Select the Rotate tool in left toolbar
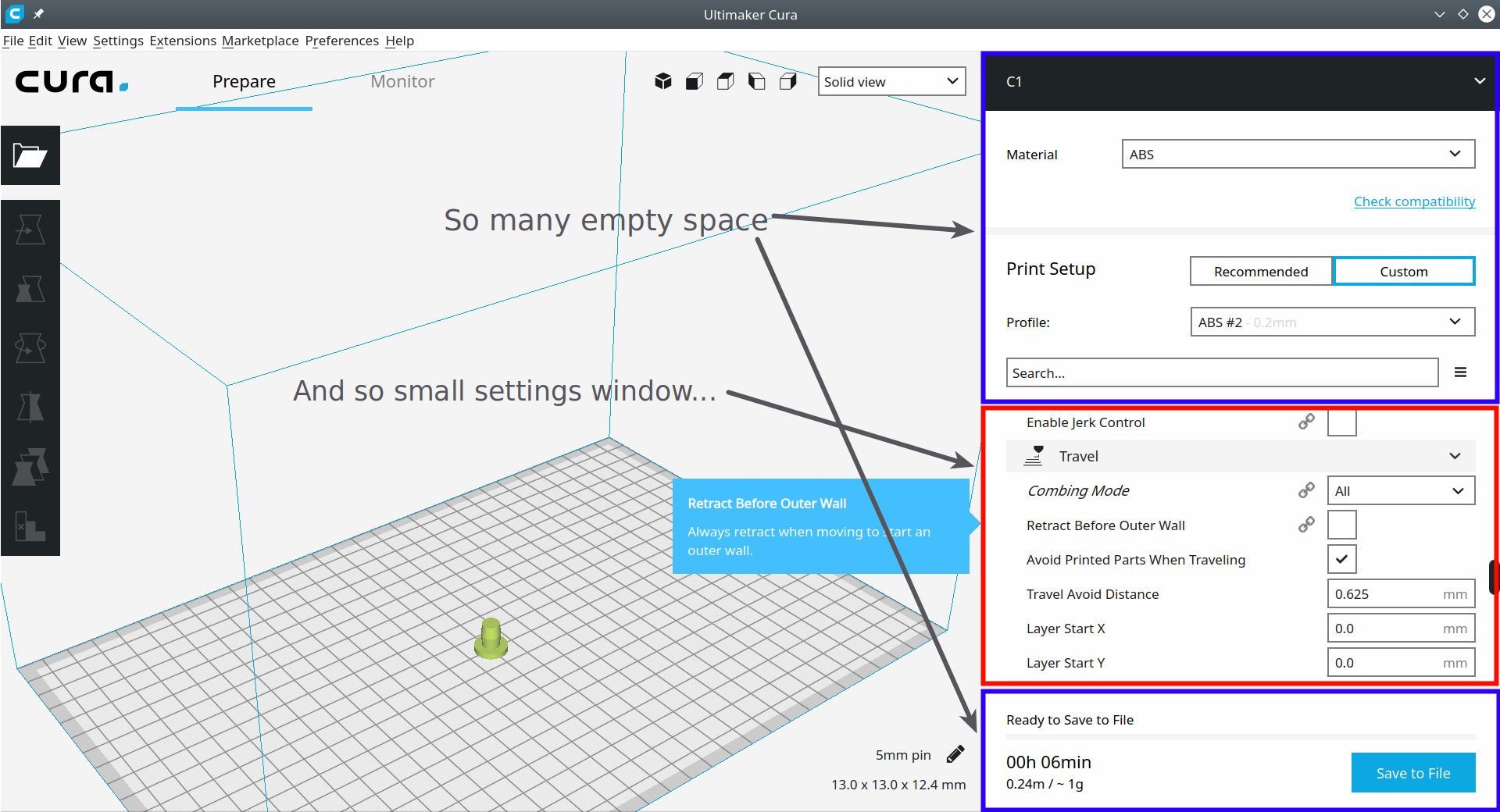1500x812 pixels. [30, 348]
